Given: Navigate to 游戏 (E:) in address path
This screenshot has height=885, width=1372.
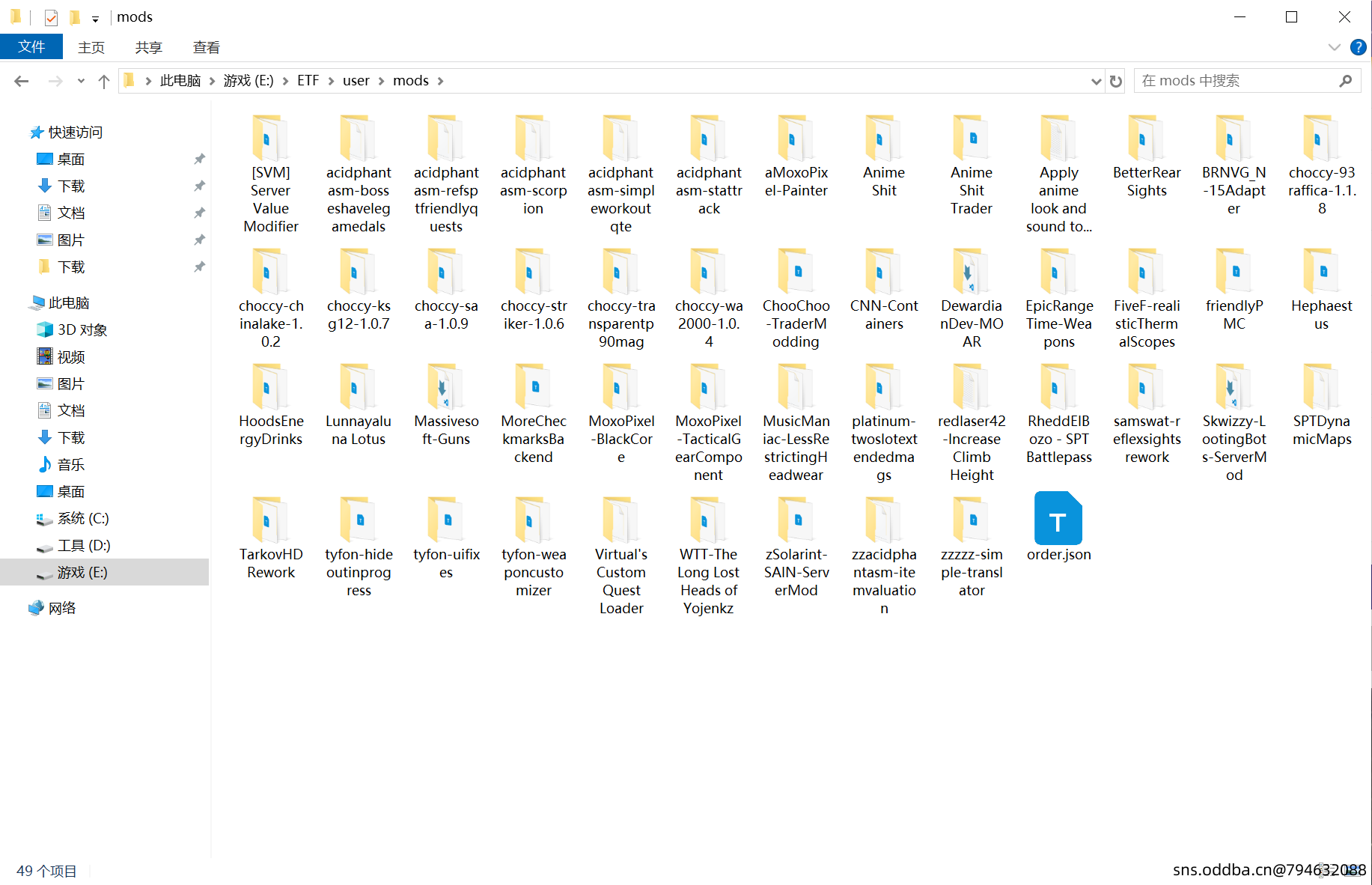Looking at the screenshot, I should [249, 81].
